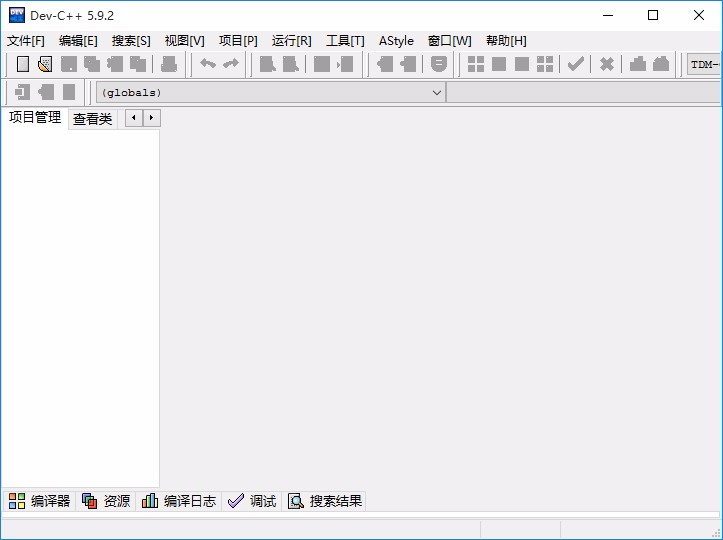Click the right tab scroll arrow
Viewport: 723px width, 540px height.
(x=151, y=118)
